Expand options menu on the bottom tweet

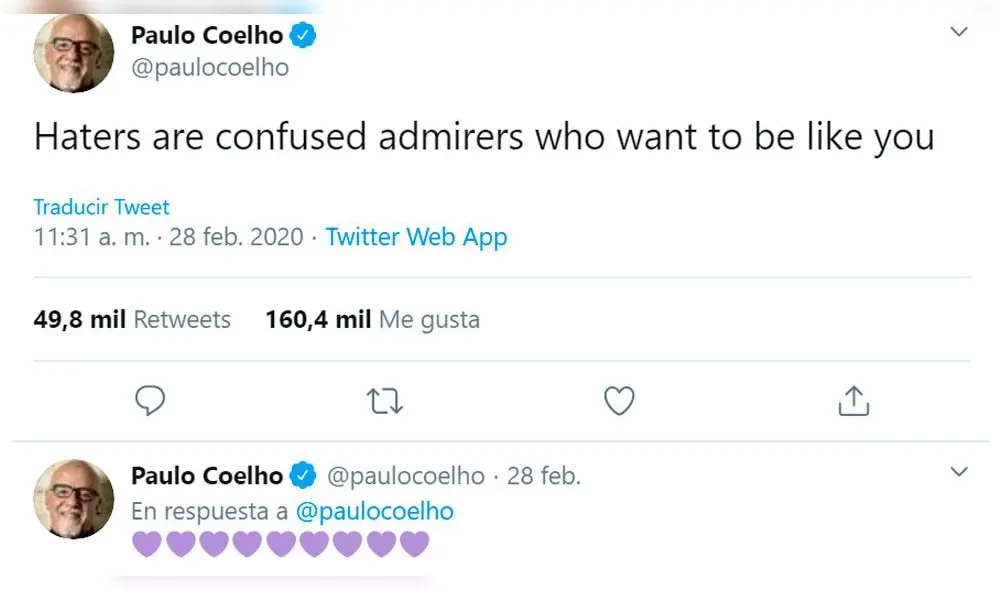coord(958,470)
